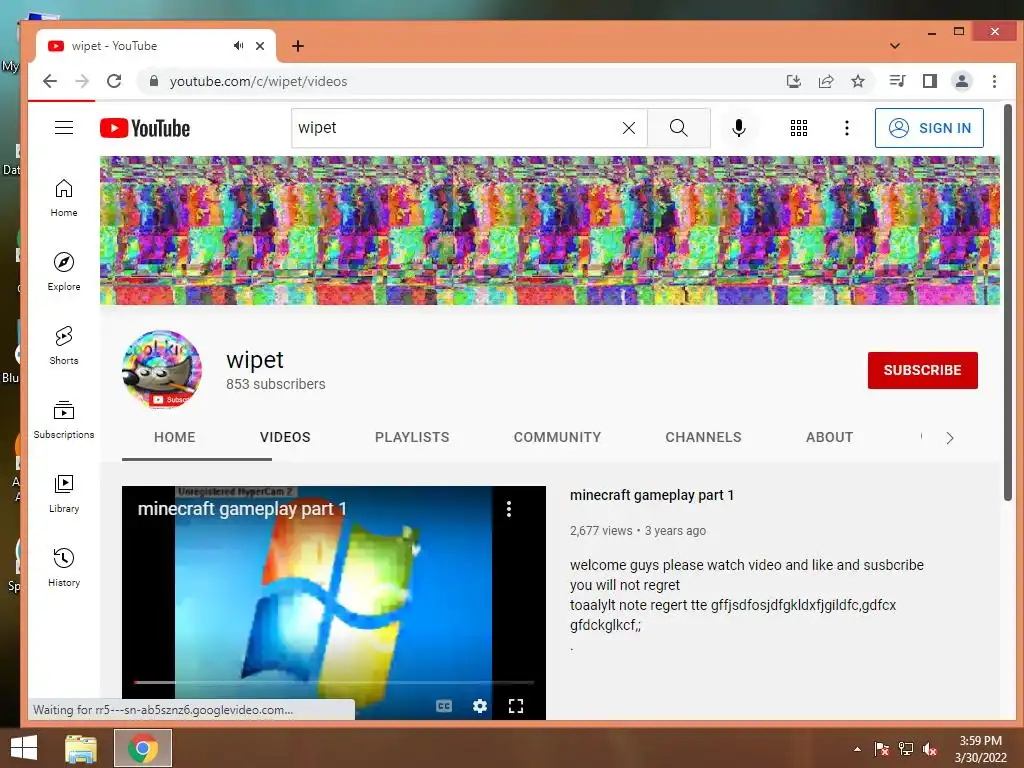
Task: Go forward in Chrome
Action: click(x=82, y=81)
